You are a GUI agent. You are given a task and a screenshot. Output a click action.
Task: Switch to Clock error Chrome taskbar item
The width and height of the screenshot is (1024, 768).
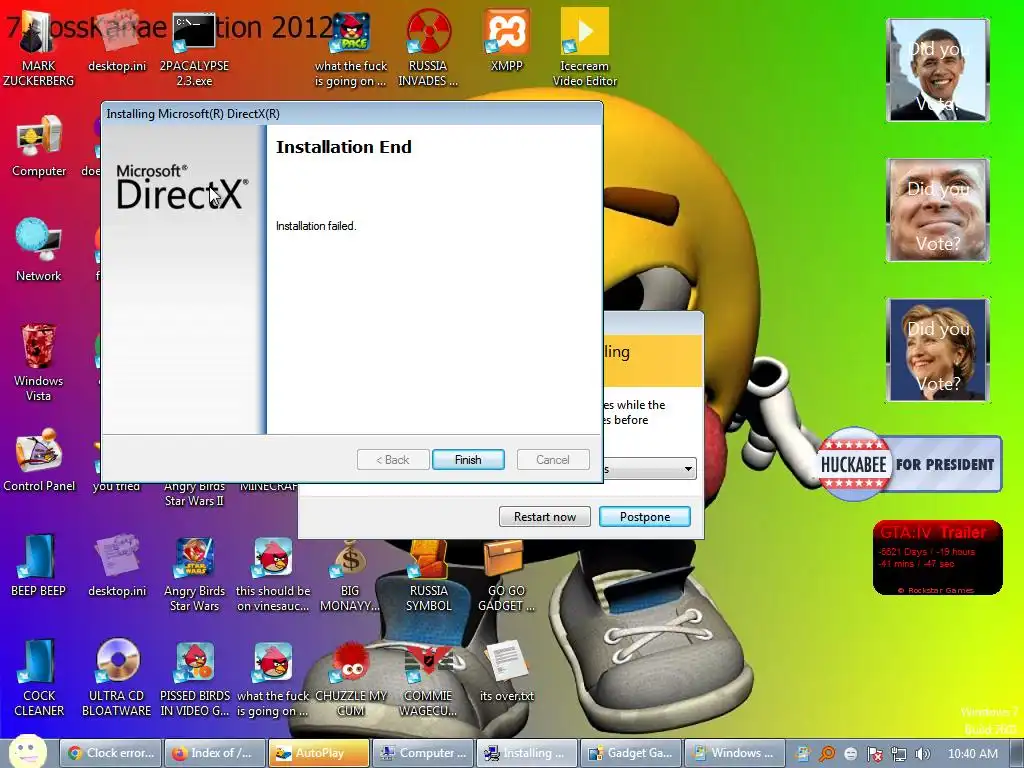(110, 753)
